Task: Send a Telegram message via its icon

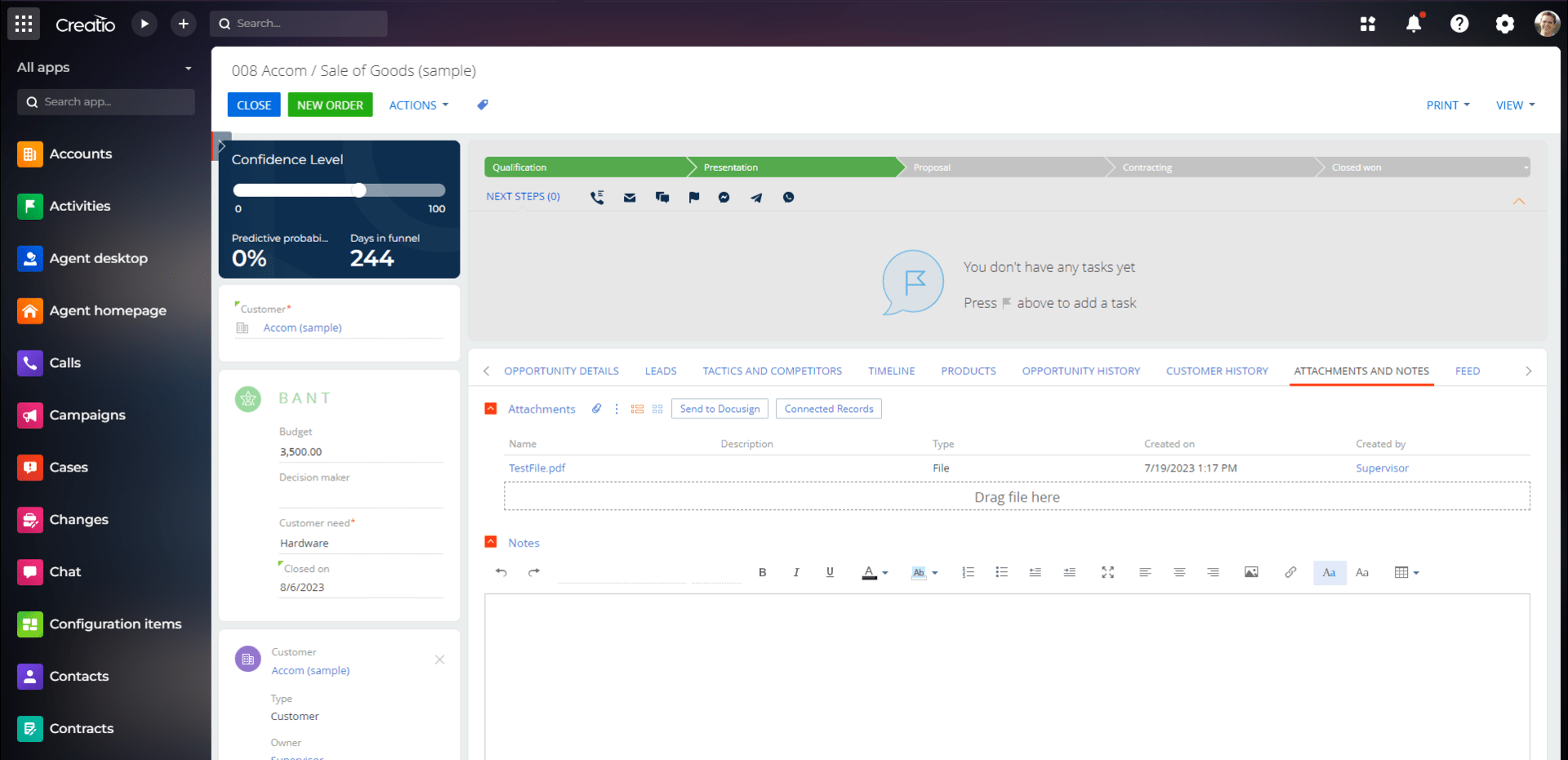Action: [755, 197]
